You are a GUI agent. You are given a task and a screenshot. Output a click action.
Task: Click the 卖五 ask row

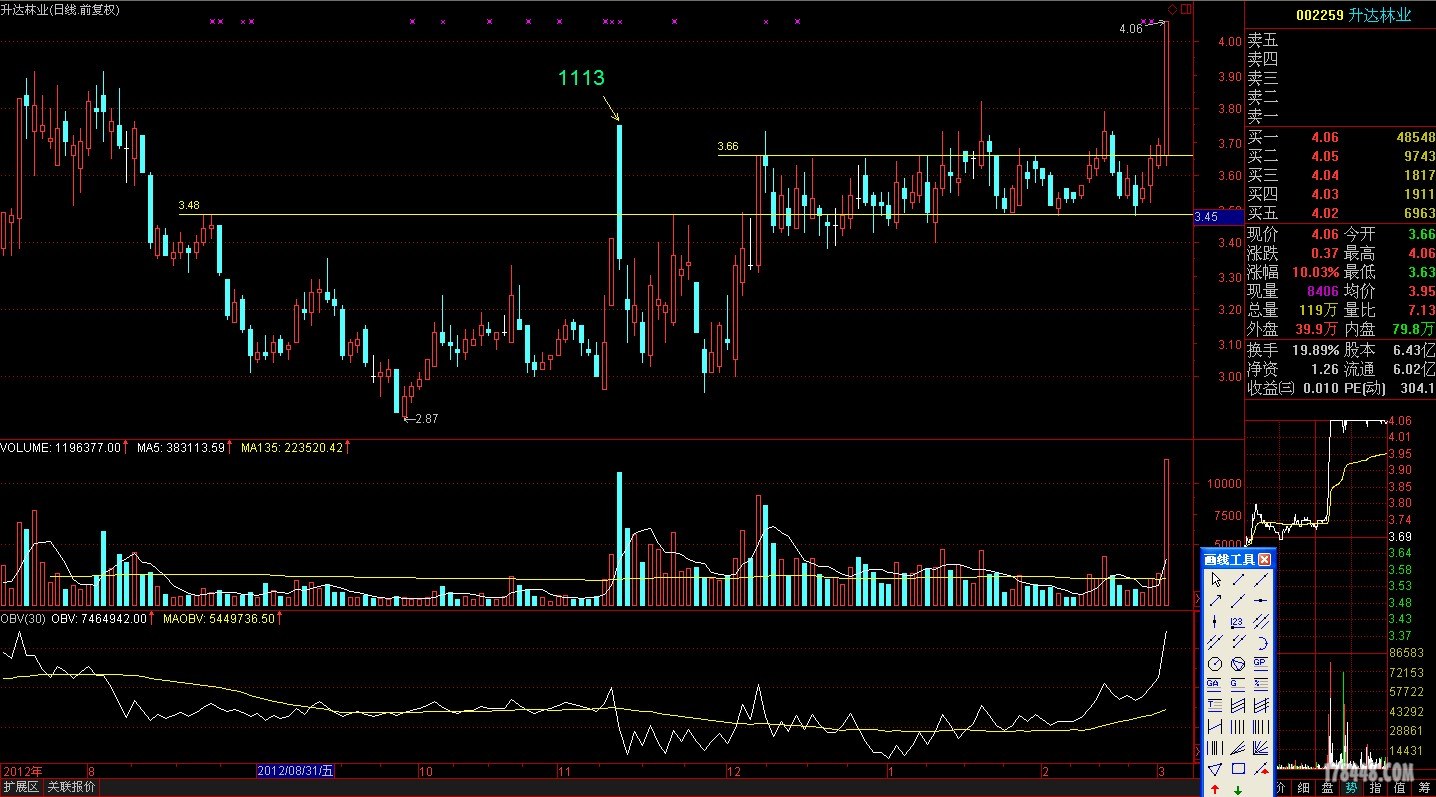(1340, 41)
